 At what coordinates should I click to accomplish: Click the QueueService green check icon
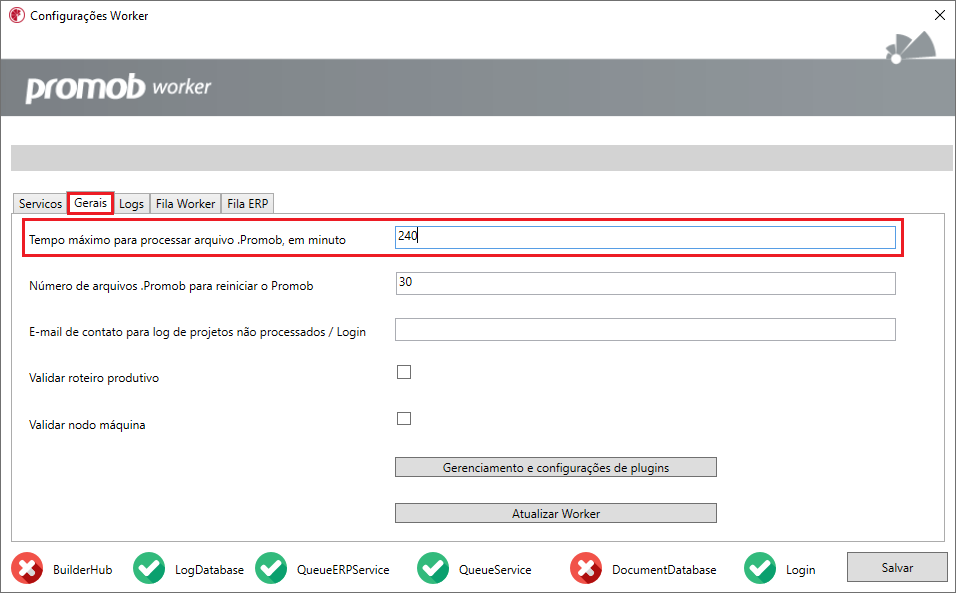pyautogui.click(x=433, y=568)
